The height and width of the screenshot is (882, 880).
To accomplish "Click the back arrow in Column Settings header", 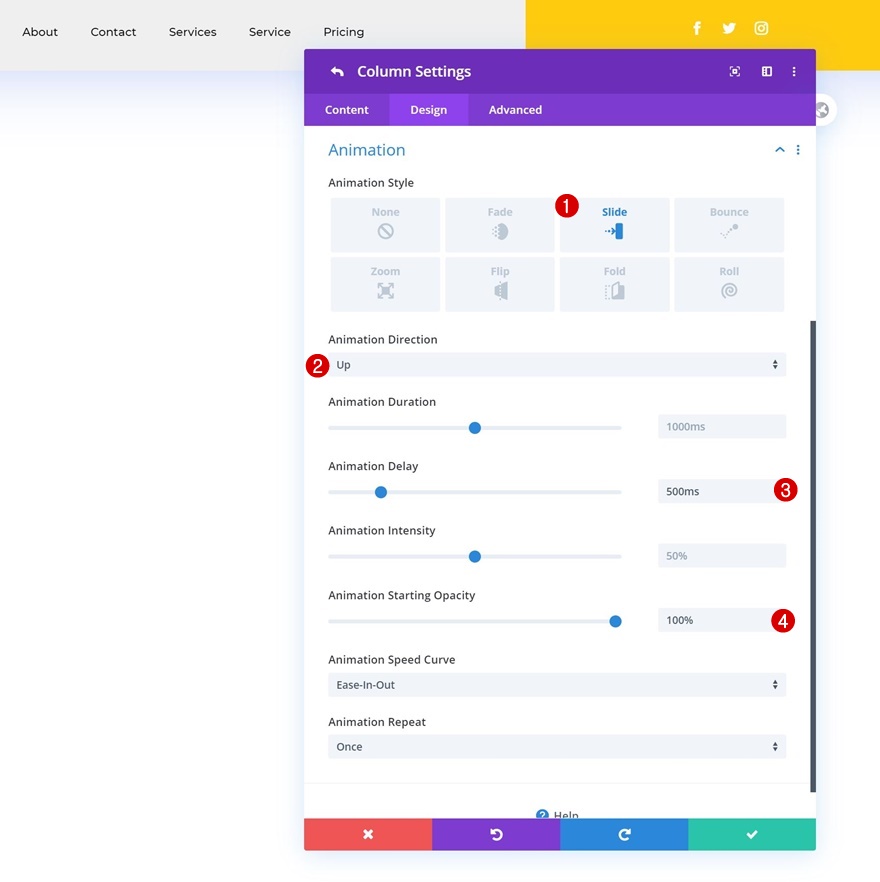I will [337, 71].
